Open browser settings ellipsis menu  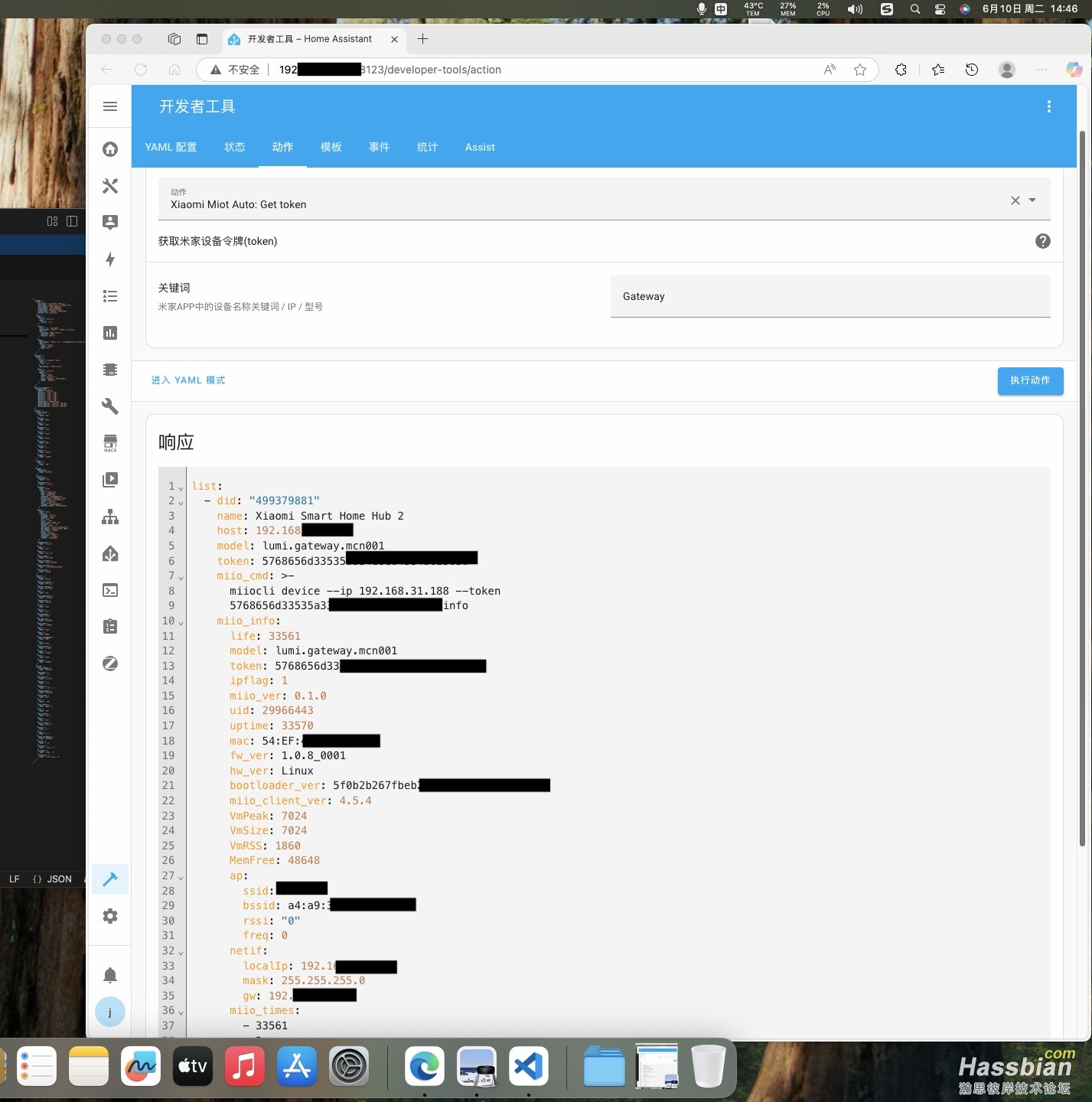[x=1041, y=70]
